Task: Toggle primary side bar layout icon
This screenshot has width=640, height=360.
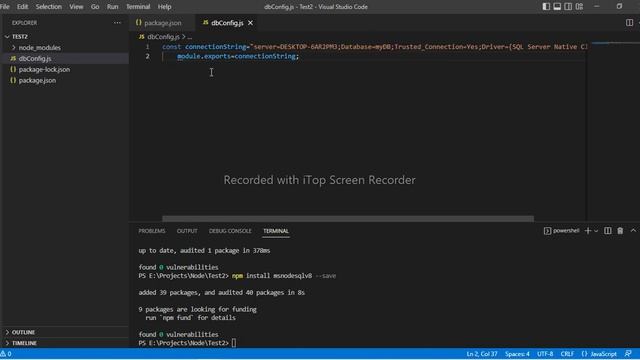Action: (x=546, y=7)
